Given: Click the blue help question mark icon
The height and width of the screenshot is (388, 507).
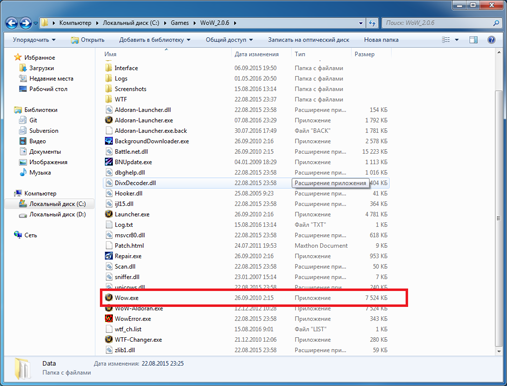Looking at the screenshot, I should [491, 40].
